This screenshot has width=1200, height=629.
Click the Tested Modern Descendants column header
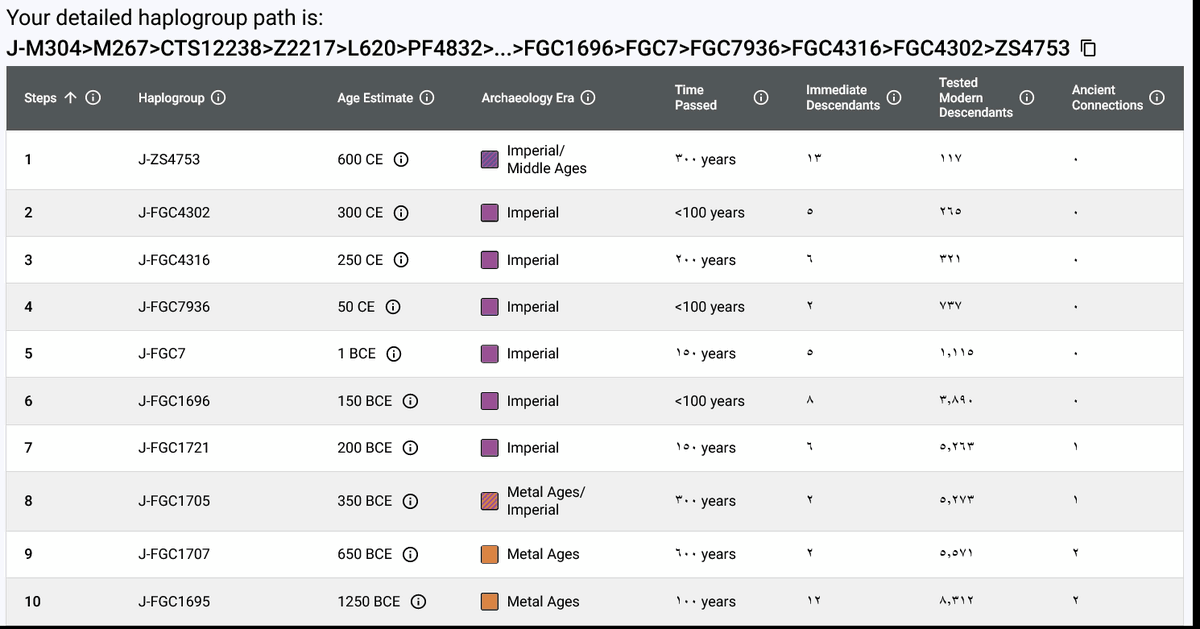click(976, 97)
